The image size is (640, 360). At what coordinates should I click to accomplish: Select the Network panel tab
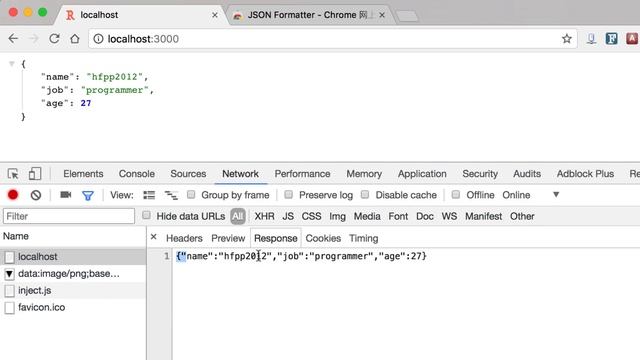(240, 174)
